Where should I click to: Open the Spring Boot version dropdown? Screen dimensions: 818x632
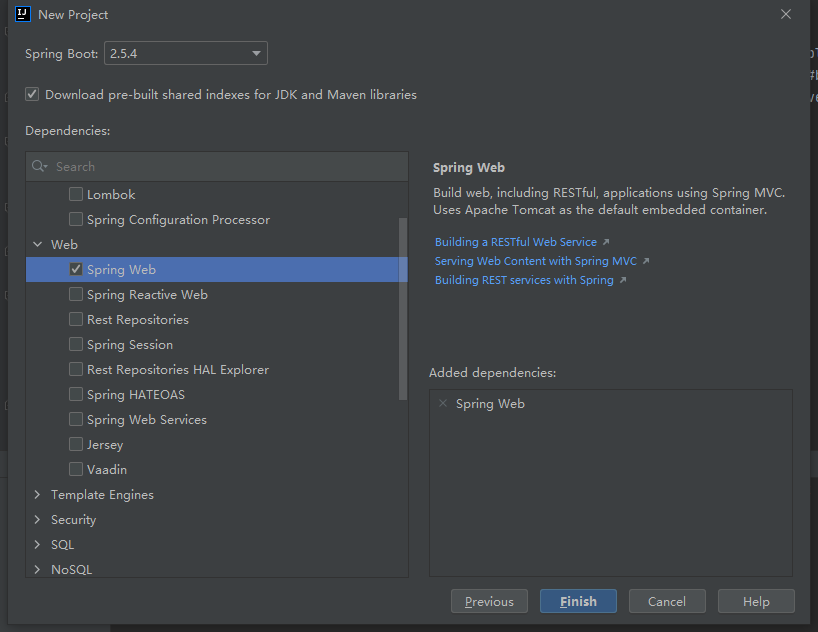[x=186, y=53]
